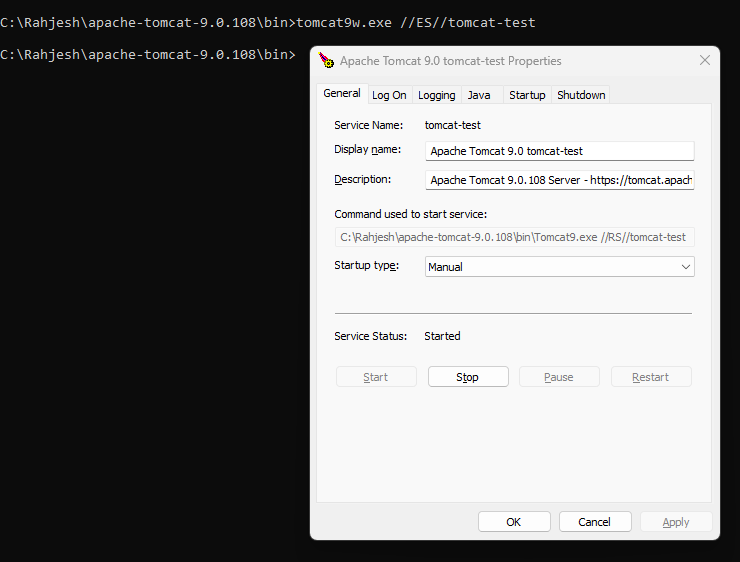
Task: Switch to the General tab
Action: [x=342, y=93]
